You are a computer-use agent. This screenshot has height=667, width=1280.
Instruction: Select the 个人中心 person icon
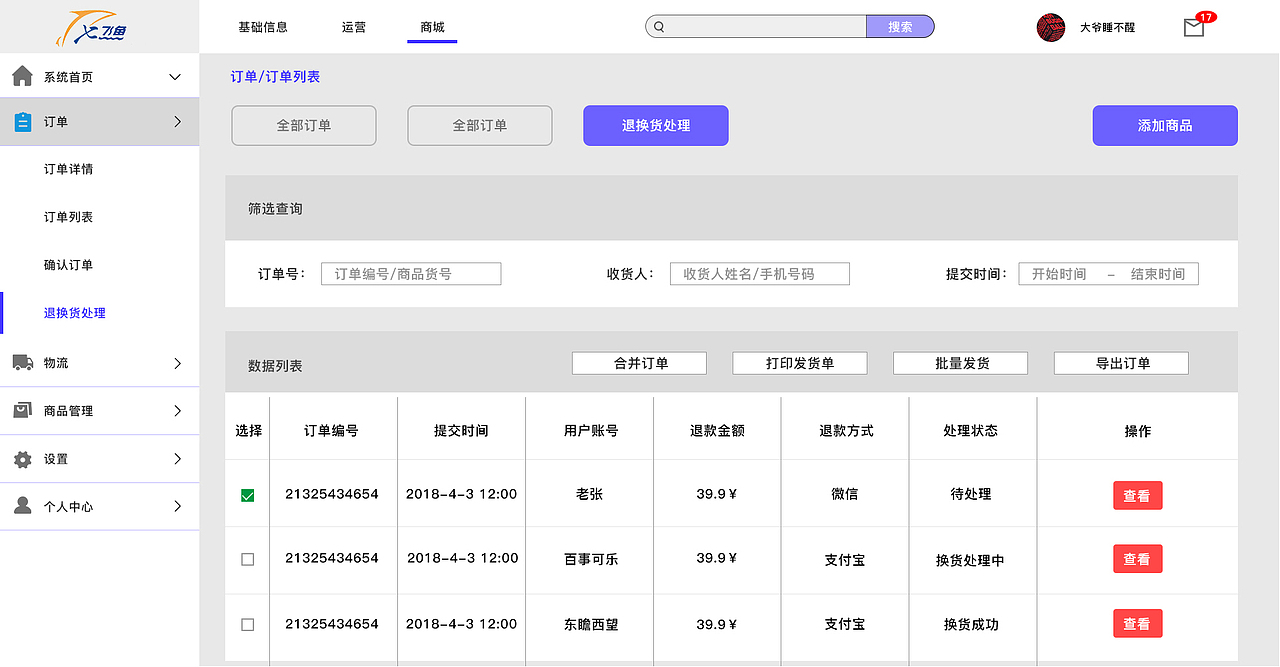tap(21, 506)
